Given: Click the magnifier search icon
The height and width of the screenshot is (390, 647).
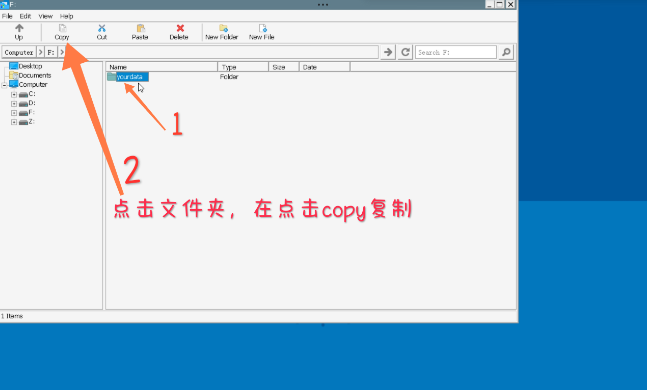Looking at the screenshot, I should pyautogui.click(x=506, y=52).
